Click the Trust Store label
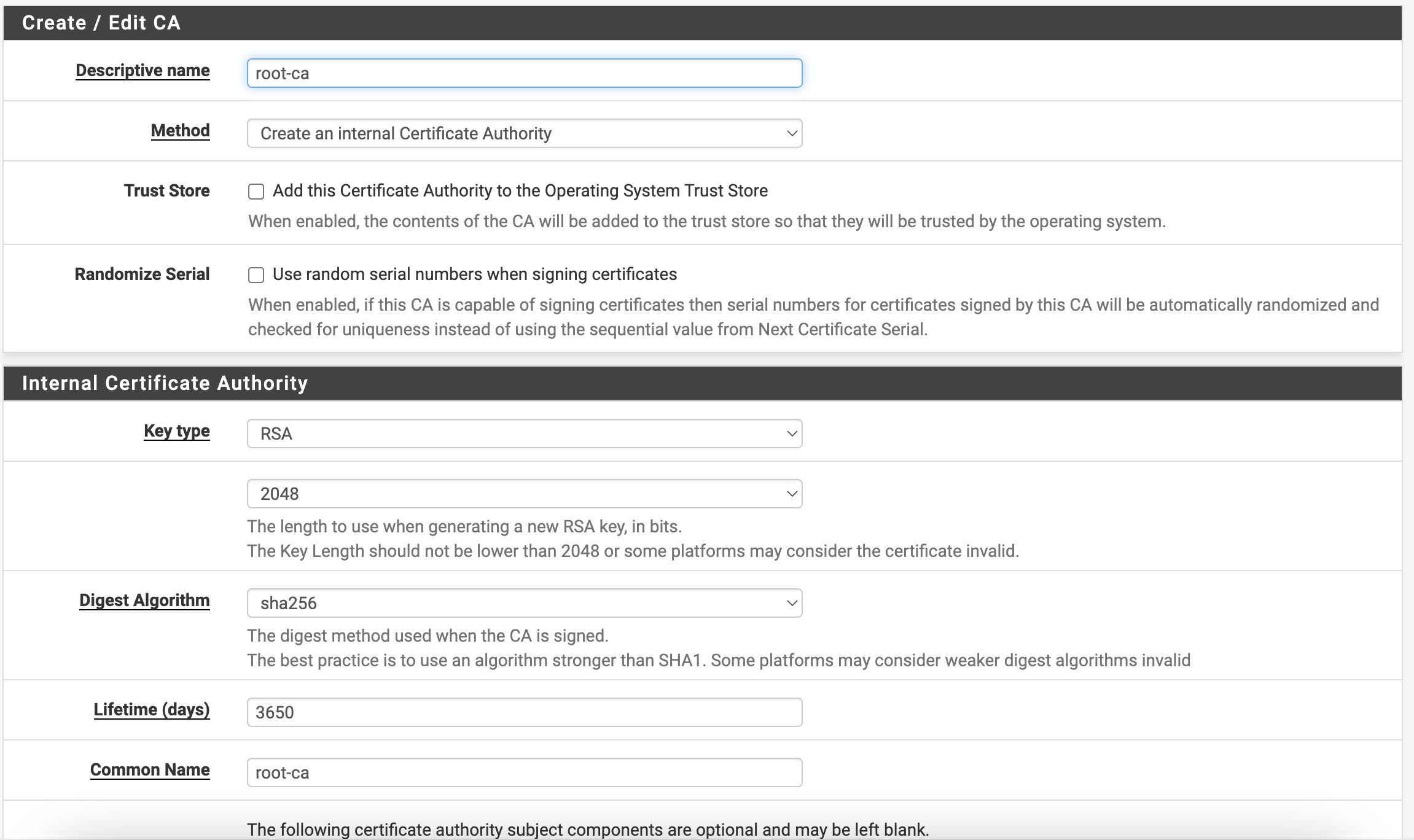The image size is (1414, 840). 166,191
